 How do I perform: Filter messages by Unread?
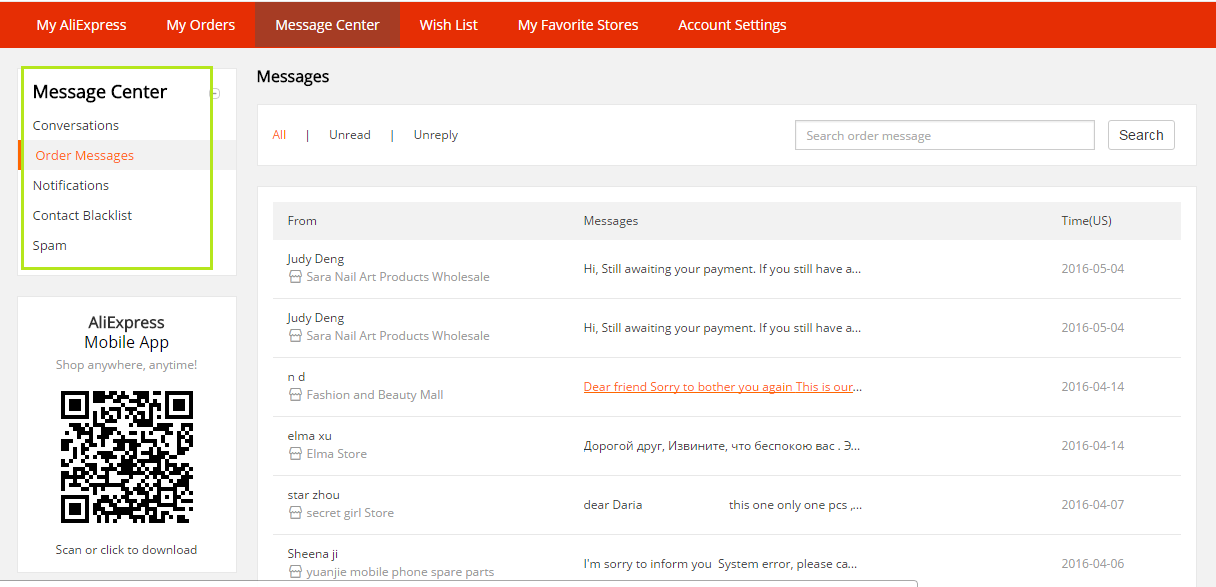[x=349, y=134]
